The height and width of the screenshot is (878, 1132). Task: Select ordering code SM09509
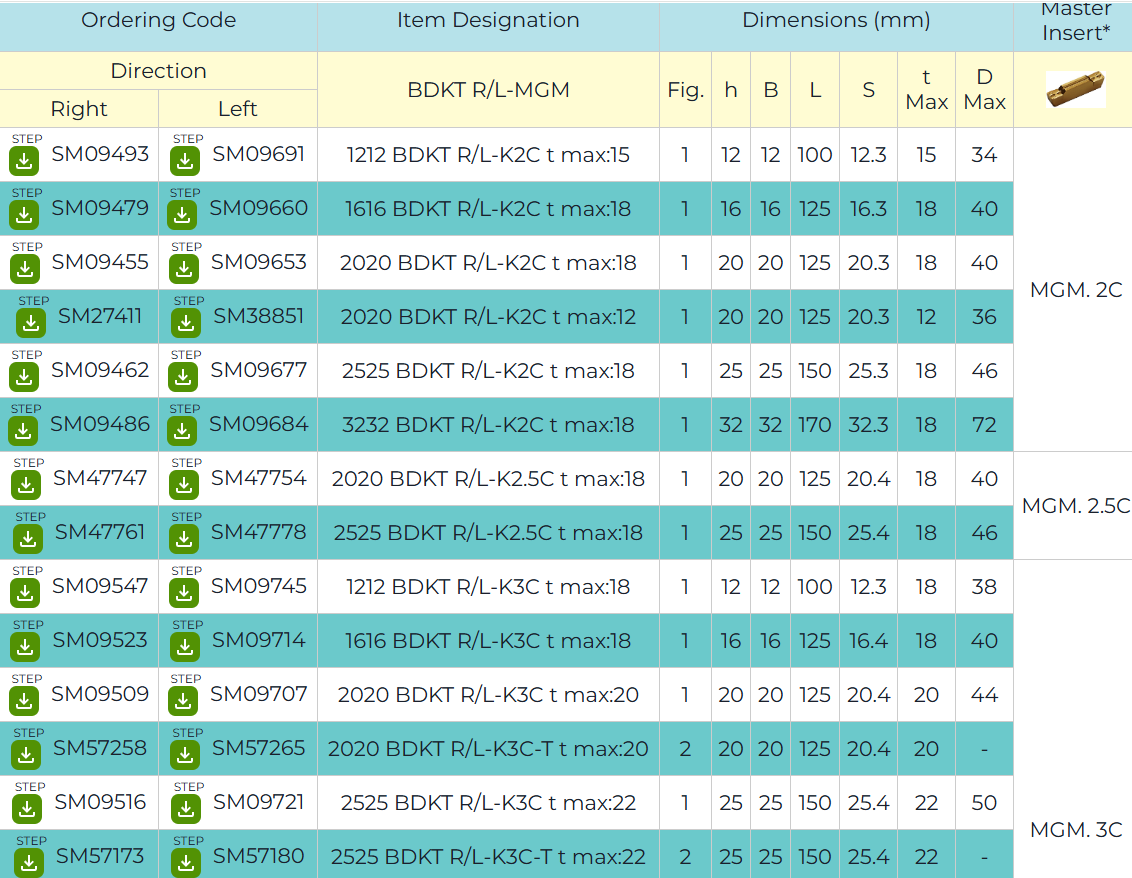click(x=100, y=695)
